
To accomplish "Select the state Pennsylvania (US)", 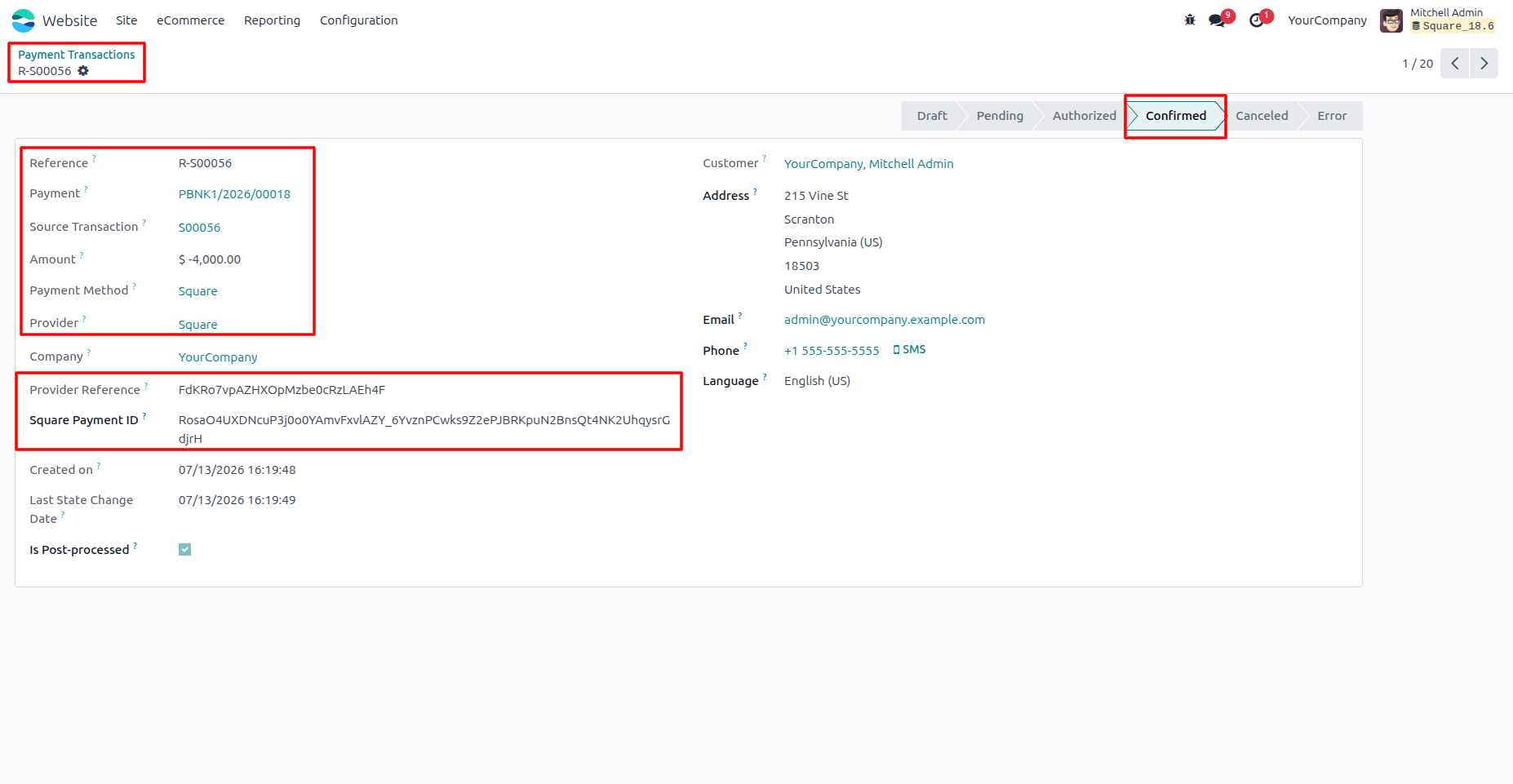I will coord(833,242).
